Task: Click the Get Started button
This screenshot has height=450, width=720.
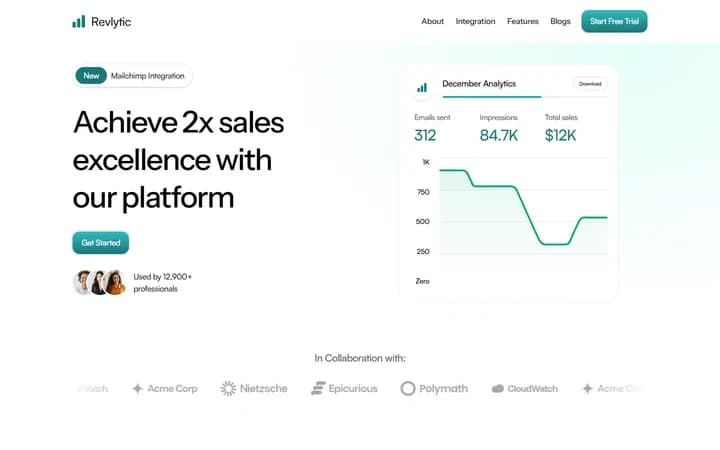Action: 101,242
